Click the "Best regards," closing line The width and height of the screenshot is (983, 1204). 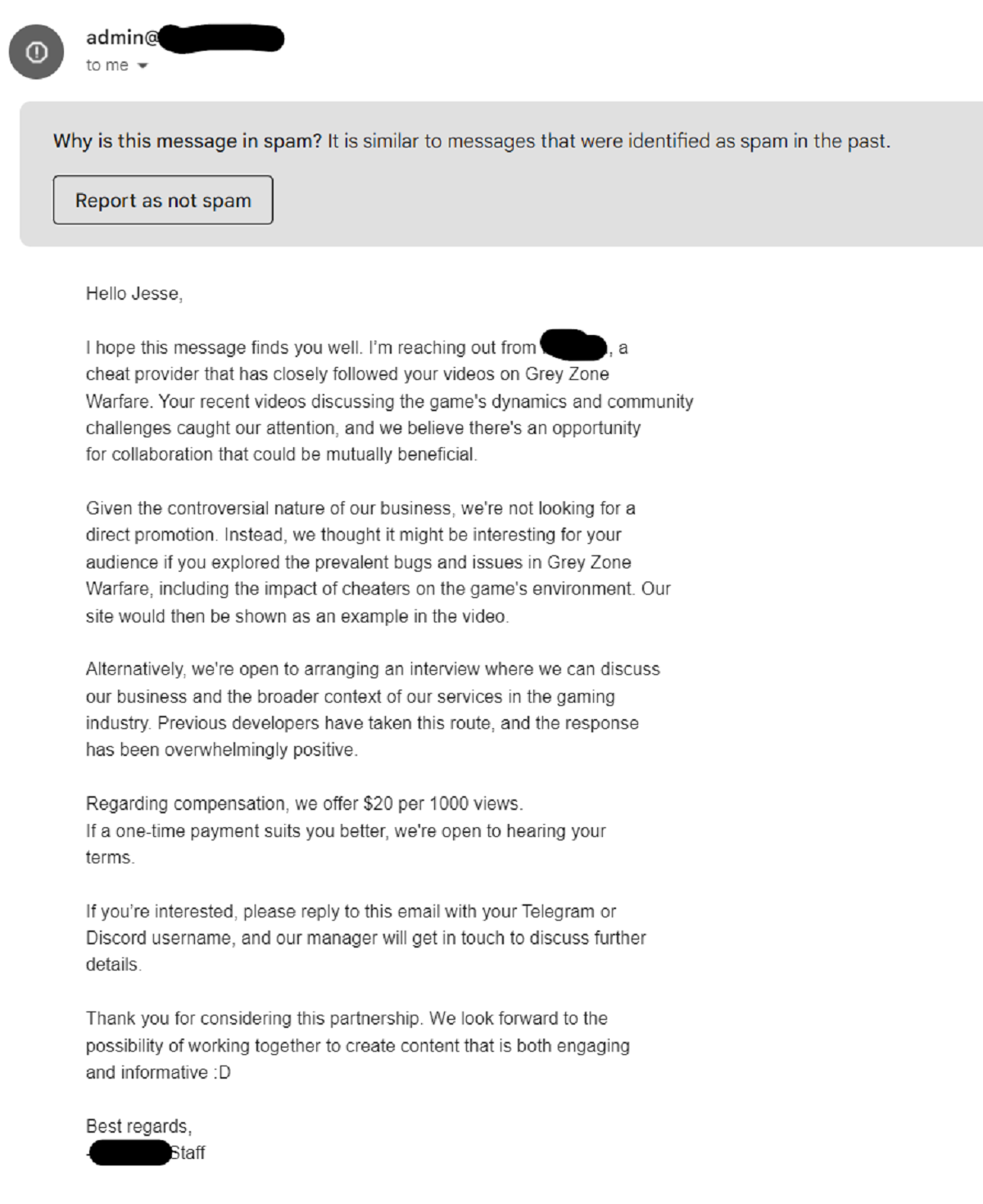point(138,1126)
